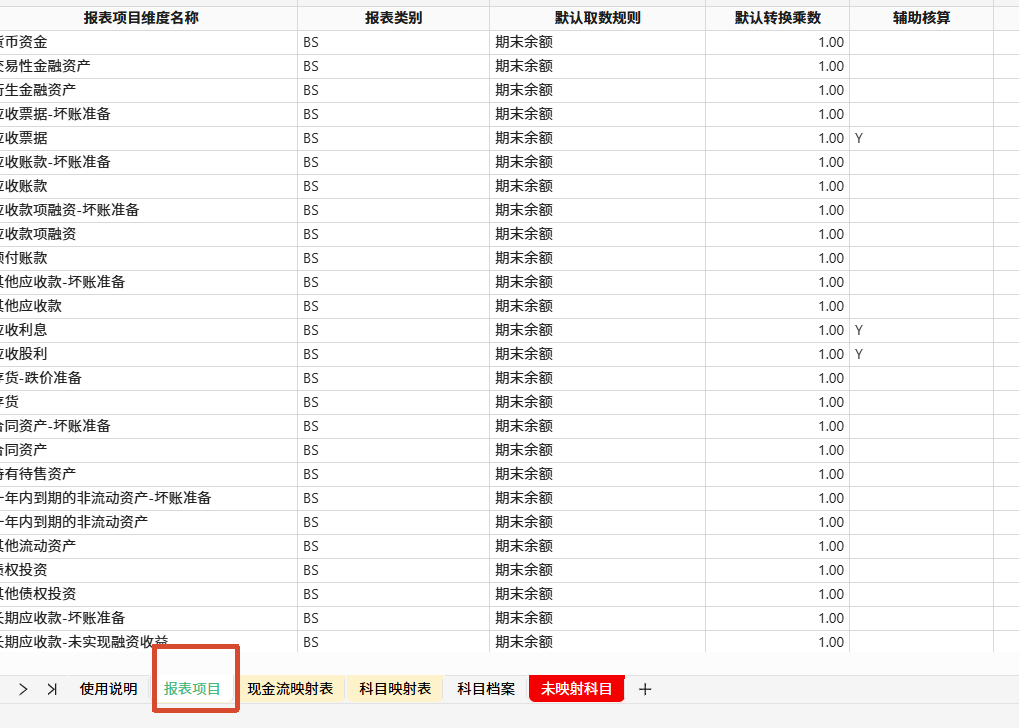
Task: Select the 交易性金融资产 cell
Action: pos(148,66)
